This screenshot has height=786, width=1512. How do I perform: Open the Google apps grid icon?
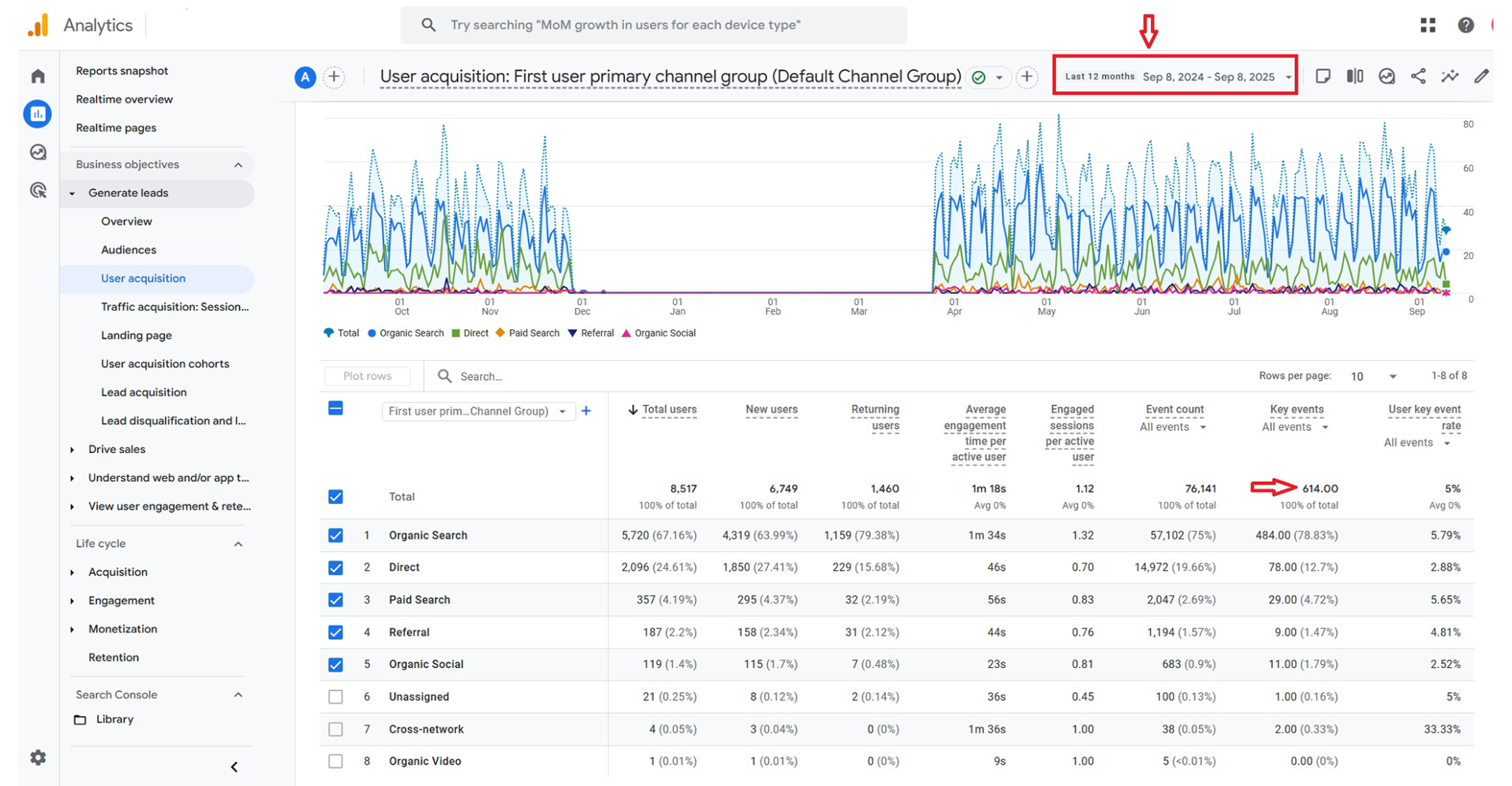[x=1428, y=25]
